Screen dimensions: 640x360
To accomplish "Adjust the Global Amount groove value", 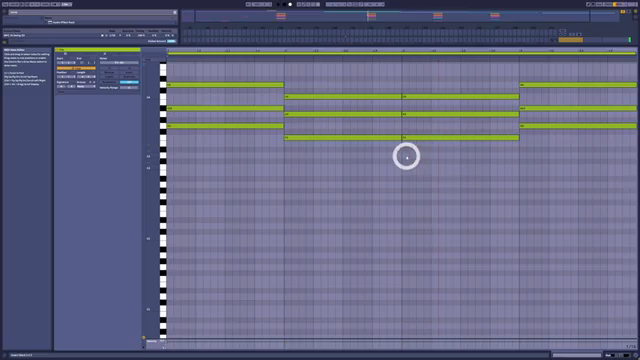I will (171, 41).
